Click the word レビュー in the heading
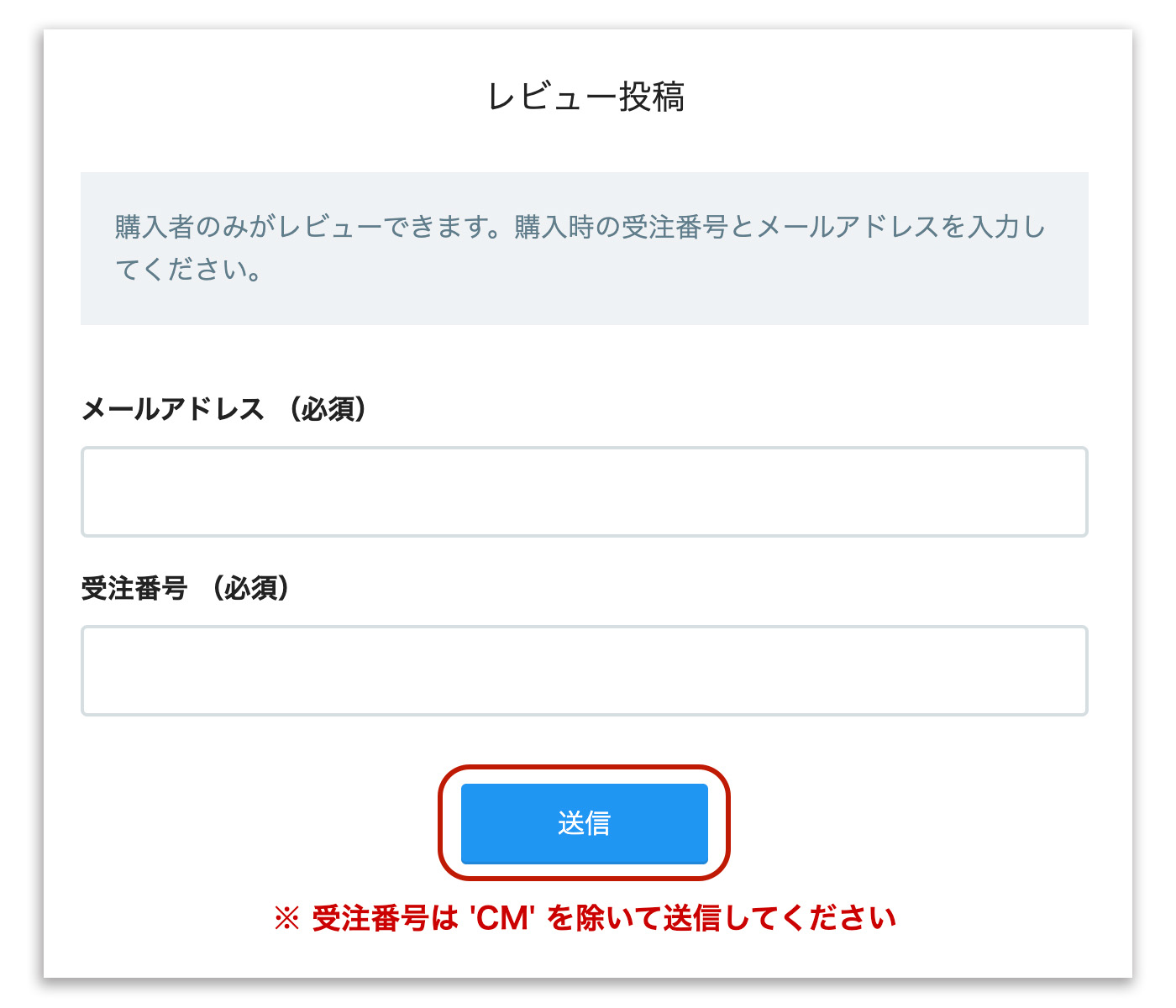The width and height of the screenshot is (1176, 1008). (x=552, y=97)
